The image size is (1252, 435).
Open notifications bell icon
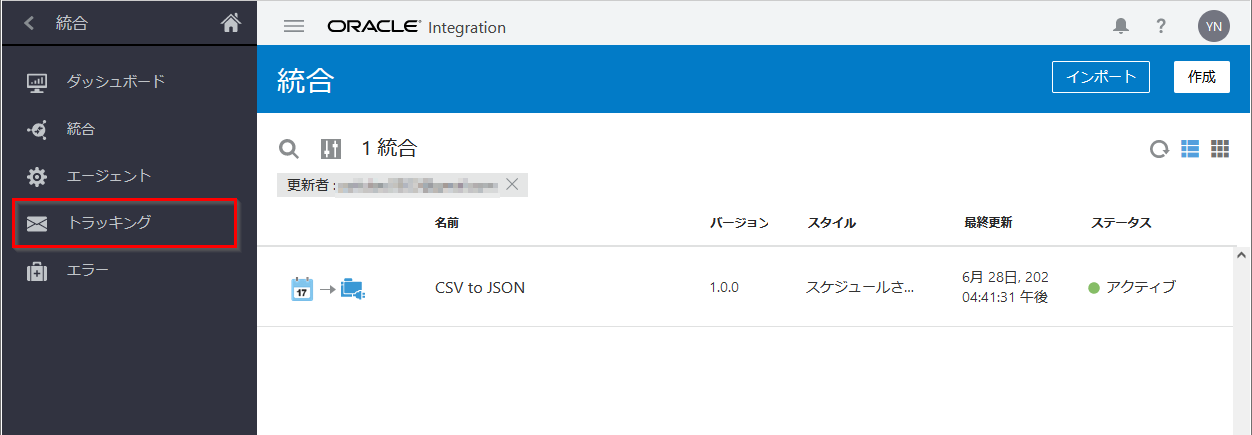click(x=1120, y=27)
